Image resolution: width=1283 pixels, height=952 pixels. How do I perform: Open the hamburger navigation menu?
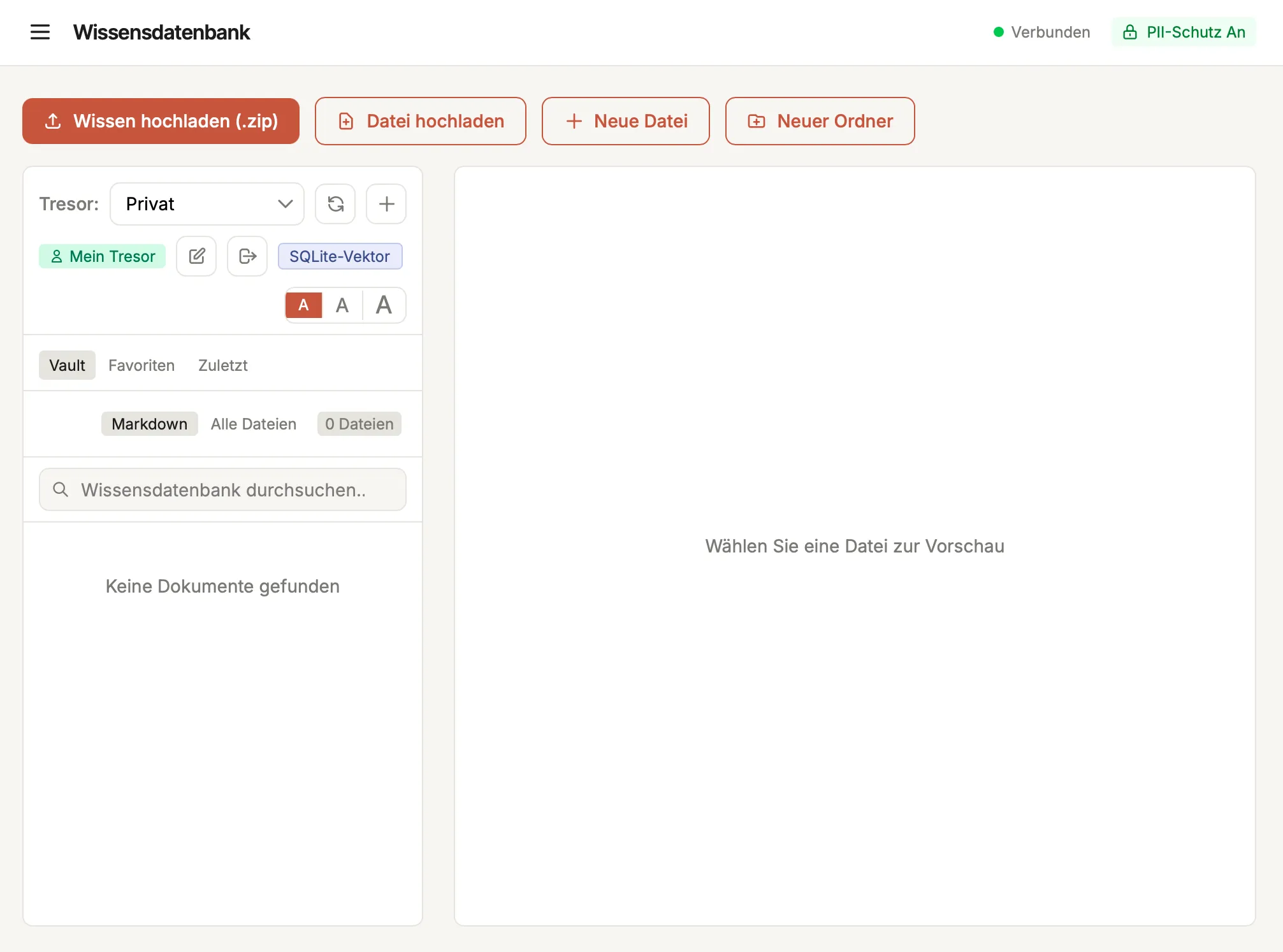click(40, 32)
